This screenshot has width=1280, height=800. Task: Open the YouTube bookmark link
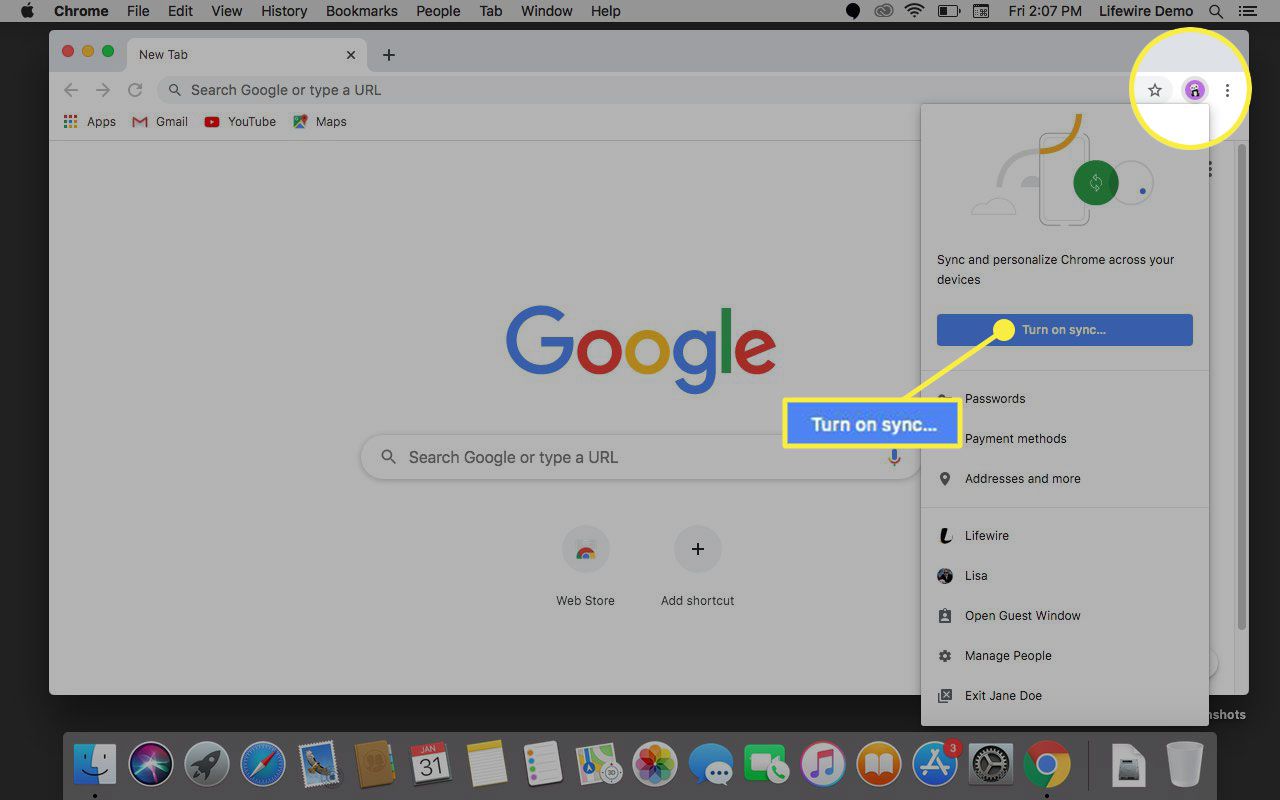click(x=240, y=122)
